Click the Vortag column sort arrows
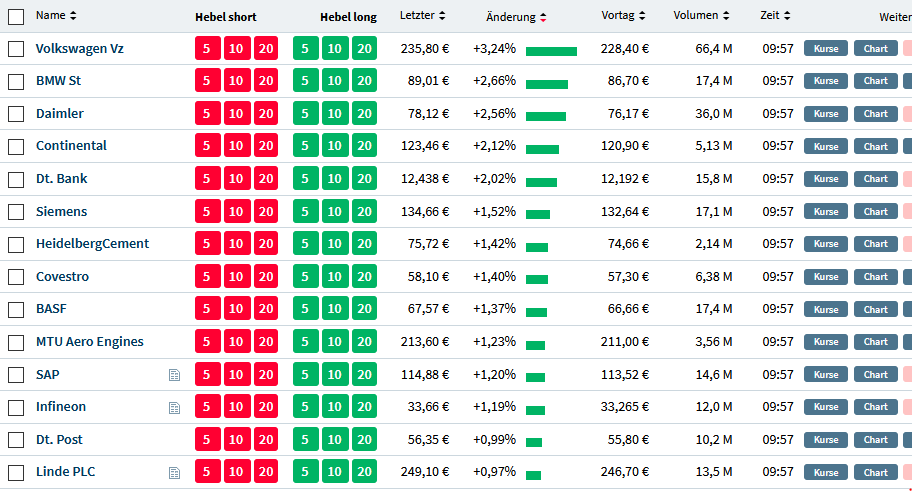This screenshot has width=912, height=491. (x=641, y=16)
